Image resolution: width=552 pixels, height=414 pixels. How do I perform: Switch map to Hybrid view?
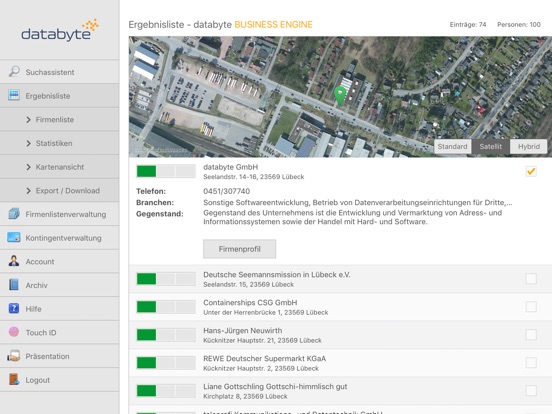[x=528, y=146]
